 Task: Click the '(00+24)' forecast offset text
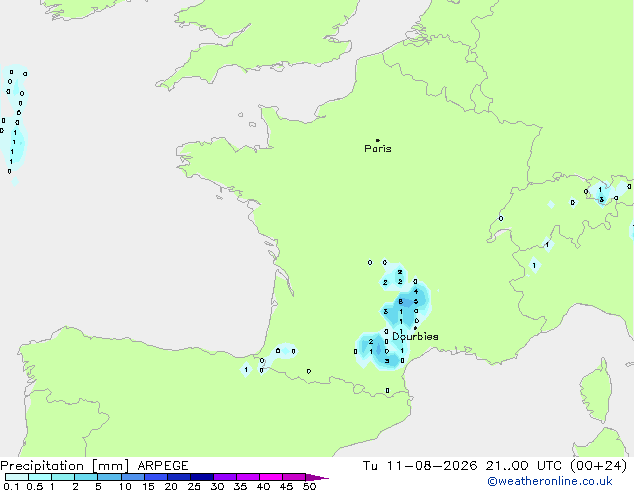point(599,466)
